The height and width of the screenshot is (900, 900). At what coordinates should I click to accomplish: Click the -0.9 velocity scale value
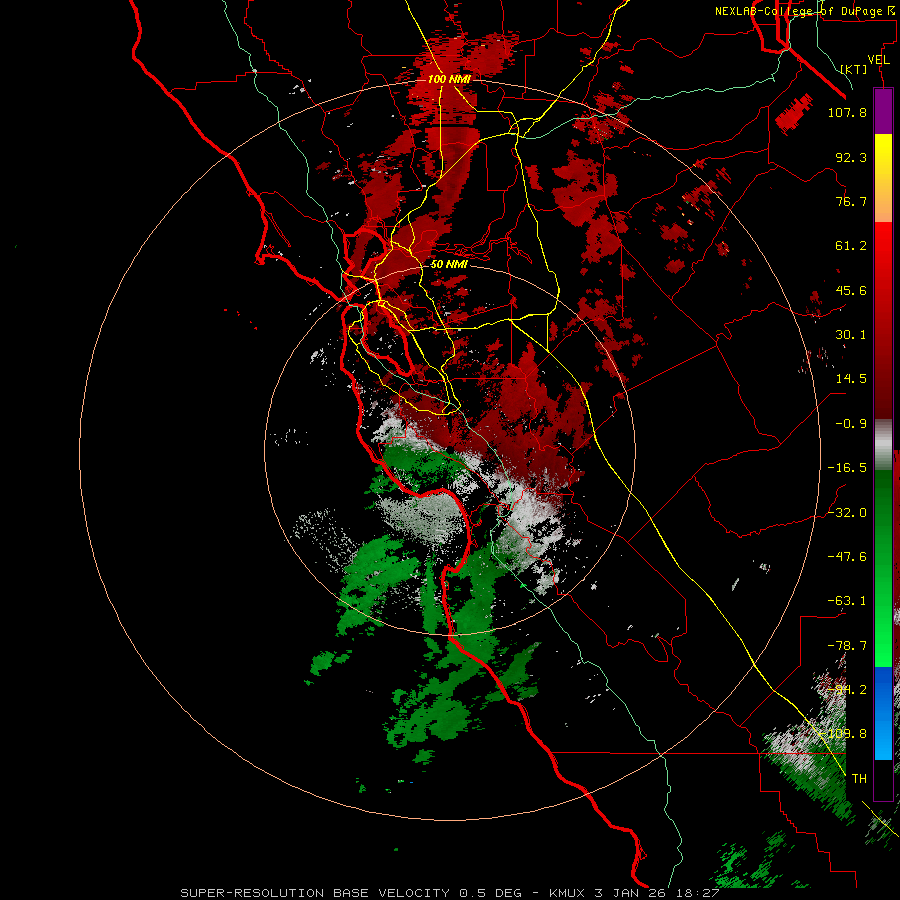851,423
